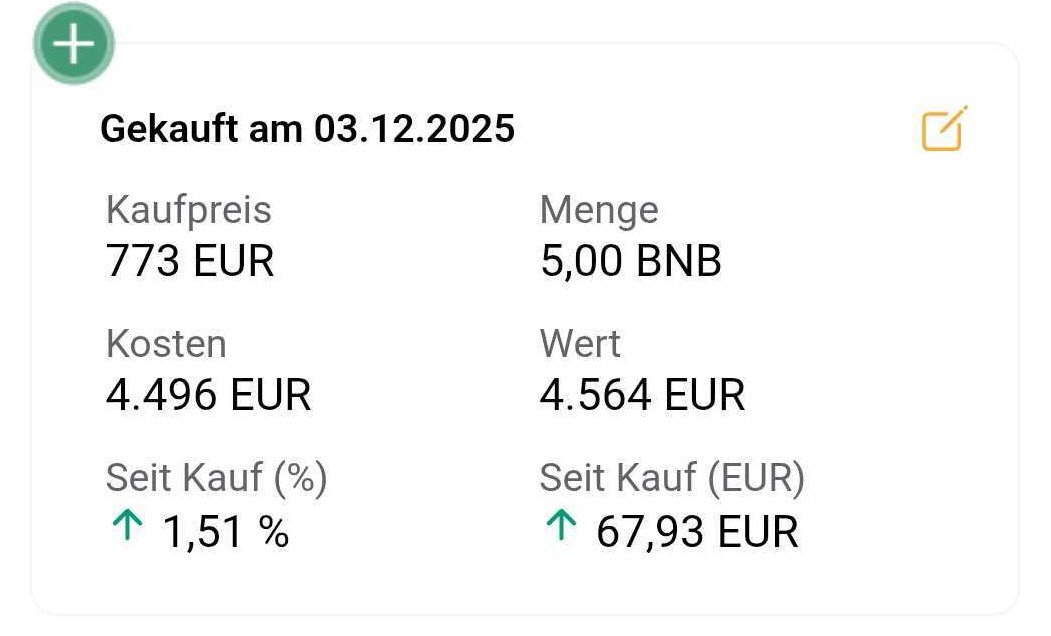Select the 5,00 BNB quantity value
1051x636 pixels.
(x=630, y=262)
